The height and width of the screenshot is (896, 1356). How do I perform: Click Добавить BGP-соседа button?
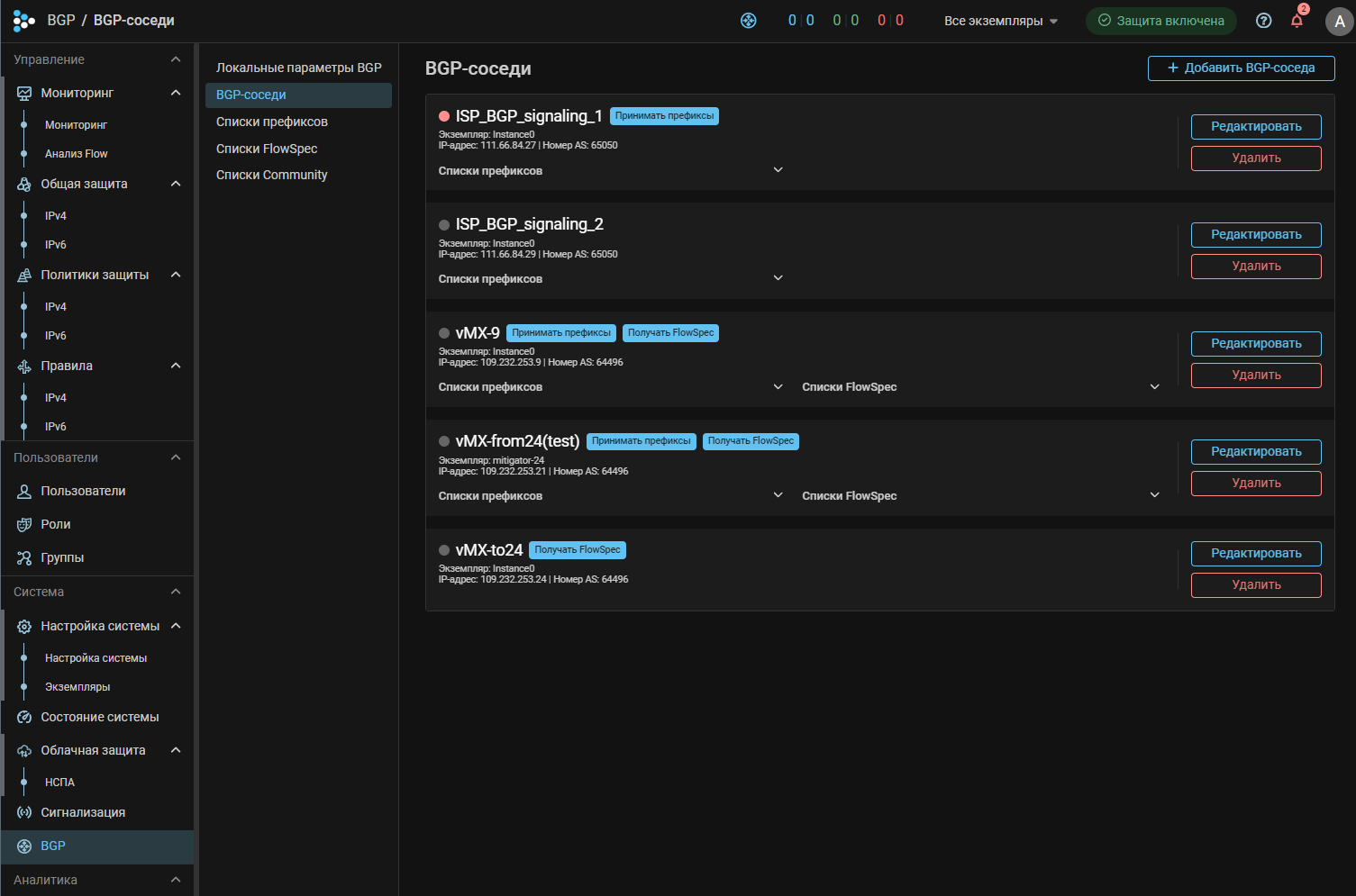tap(1241, 68)
